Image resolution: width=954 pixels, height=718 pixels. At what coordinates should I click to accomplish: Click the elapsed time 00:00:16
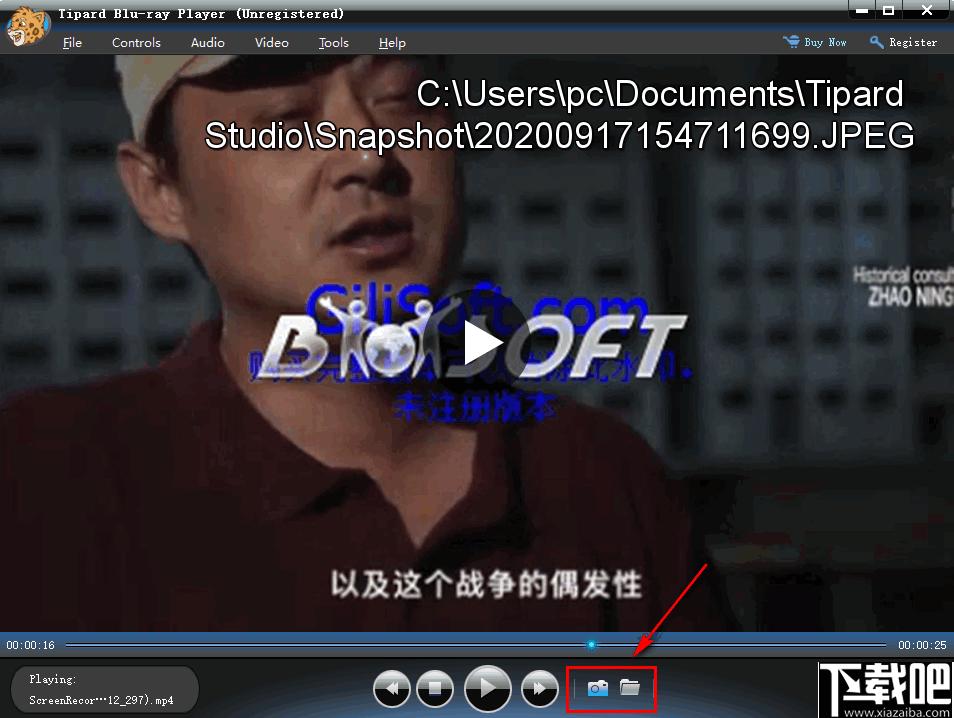pyautogui.click(x=30, y=645)
